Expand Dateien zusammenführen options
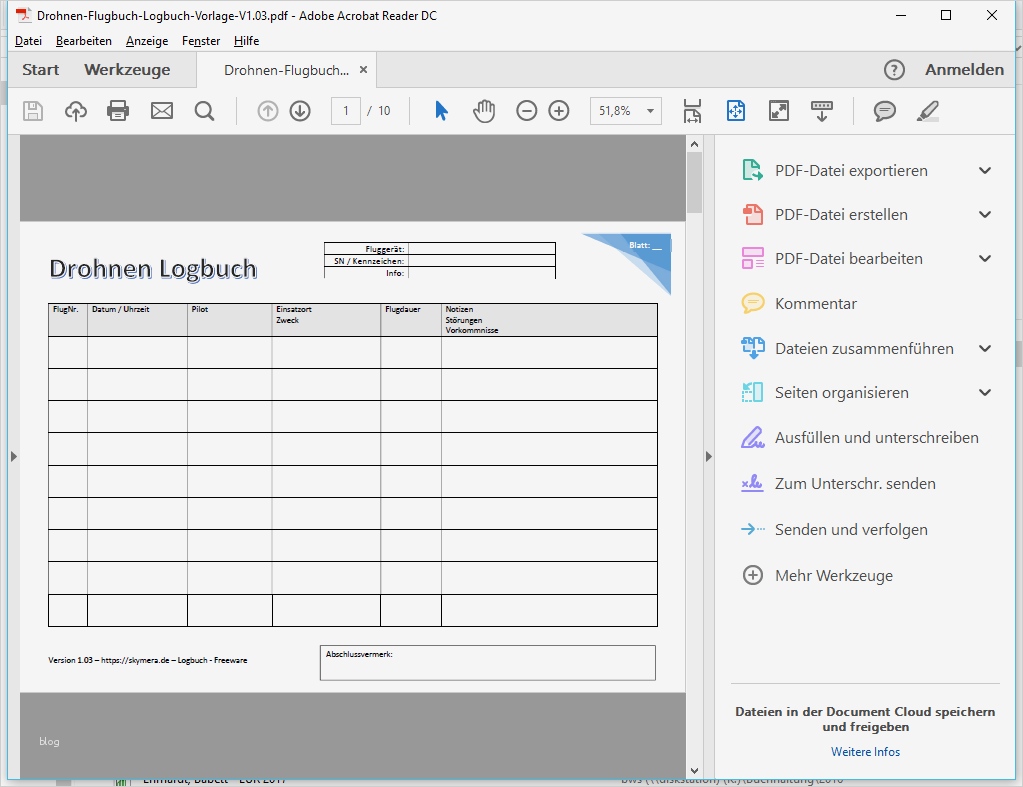The image size is (1023, 787). pyautogui.click(x=985, y=349)
